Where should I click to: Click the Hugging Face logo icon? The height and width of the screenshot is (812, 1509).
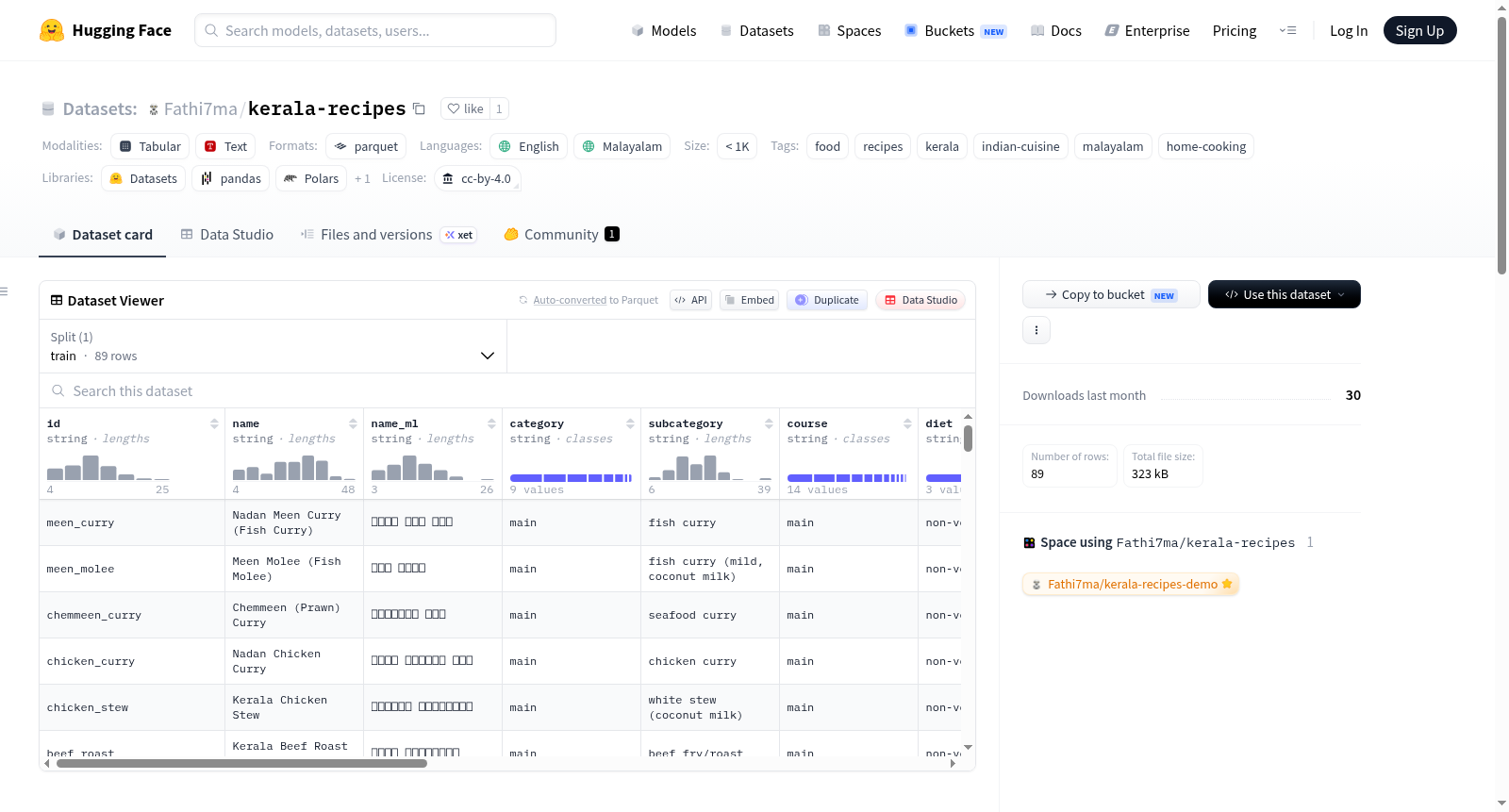tap(52, 30)
